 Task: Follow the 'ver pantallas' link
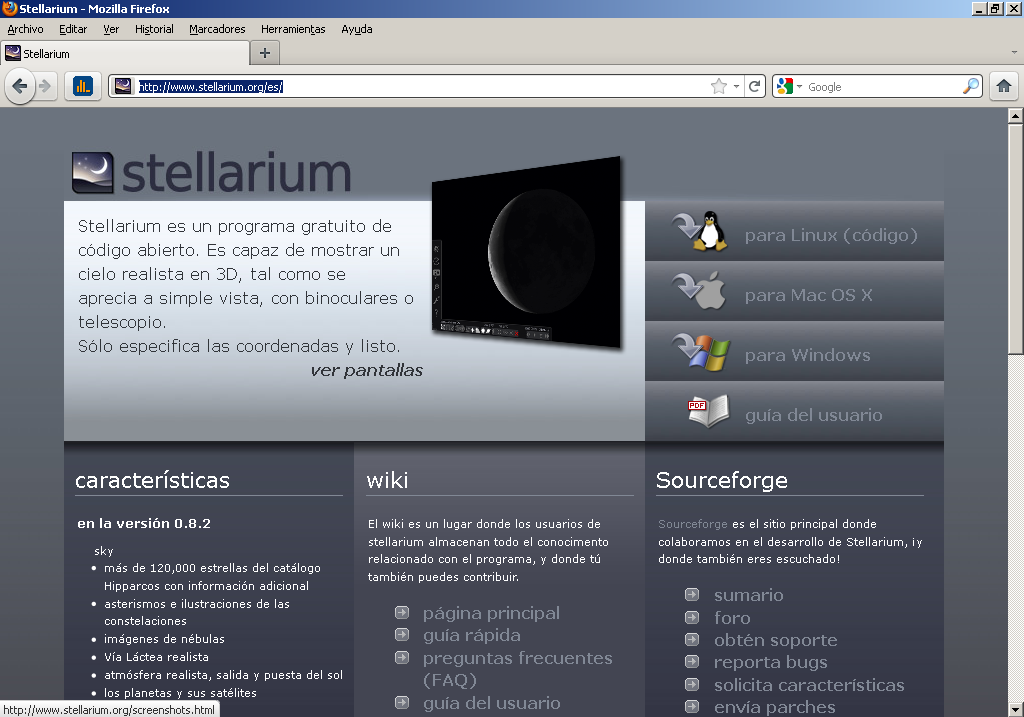(x=366, y=370)
